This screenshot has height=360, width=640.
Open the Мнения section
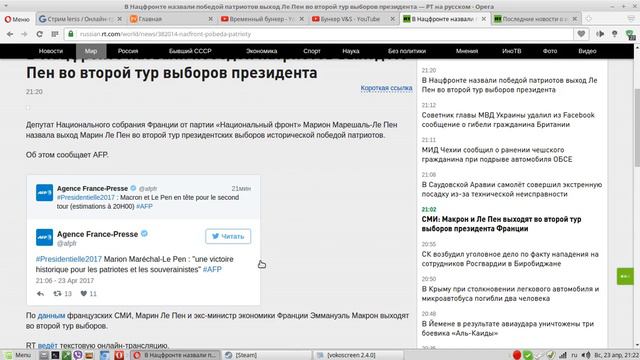coord(467,51)
